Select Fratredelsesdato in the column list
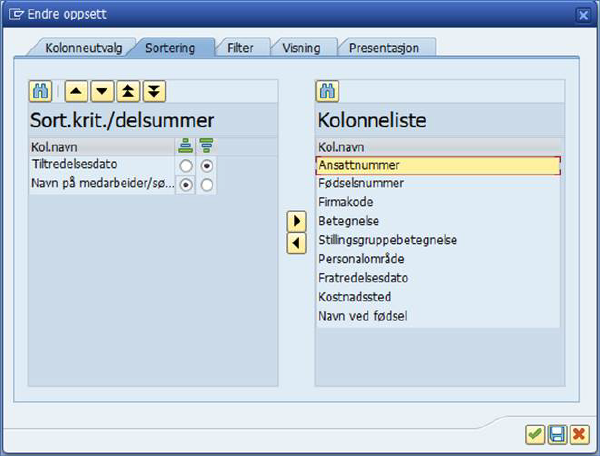This screenshot has width=600, height=456. tap(438, 278)
